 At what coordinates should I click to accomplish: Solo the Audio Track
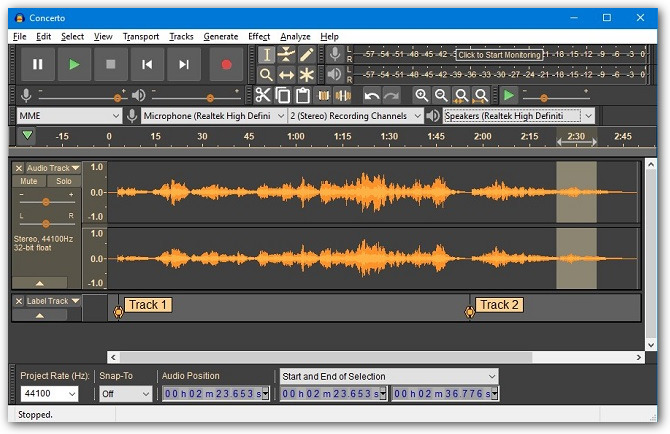(x=63, y=182)
